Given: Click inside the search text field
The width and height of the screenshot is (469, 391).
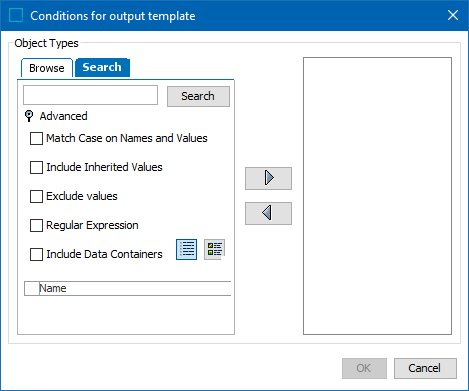Looking at the screenshot, I should click(90, 95).
